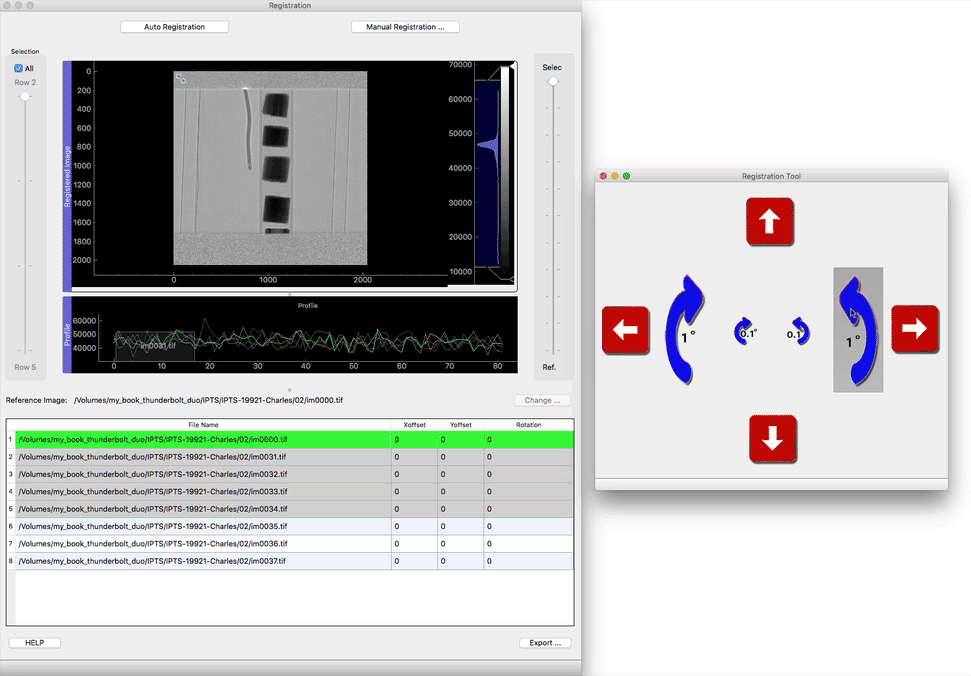Select the green im0000.tif reference row
Screen dimensions: 971x676
(200, 439)
